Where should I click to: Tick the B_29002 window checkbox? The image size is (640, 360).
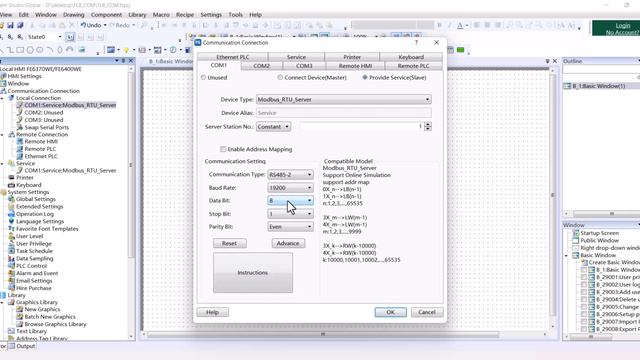pos(584,284)
